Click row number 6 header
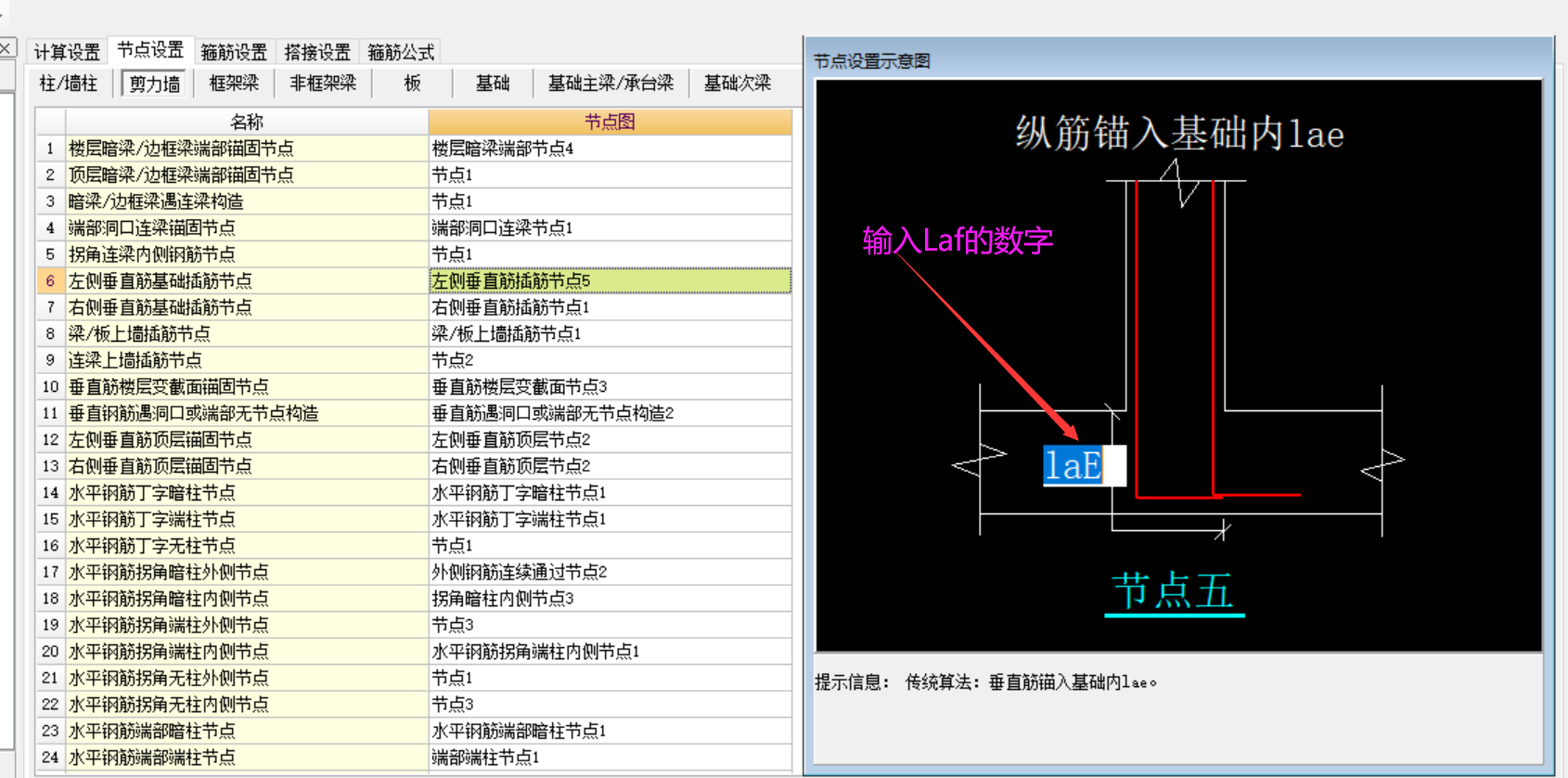Screen dimensions: 1568x778 pos(50,280)
